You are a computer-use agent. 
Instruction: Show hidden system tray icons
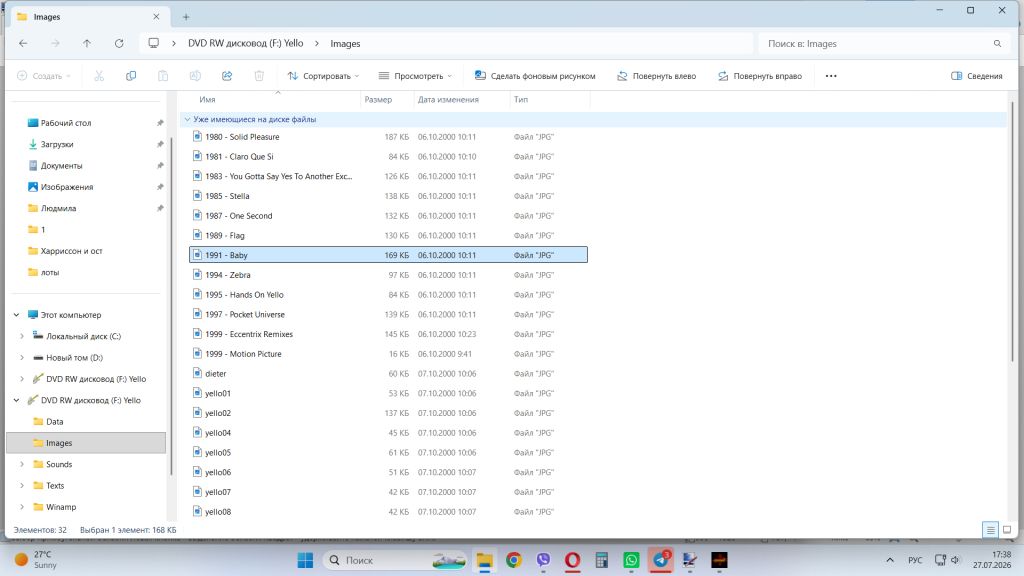(x=889, y=560)
